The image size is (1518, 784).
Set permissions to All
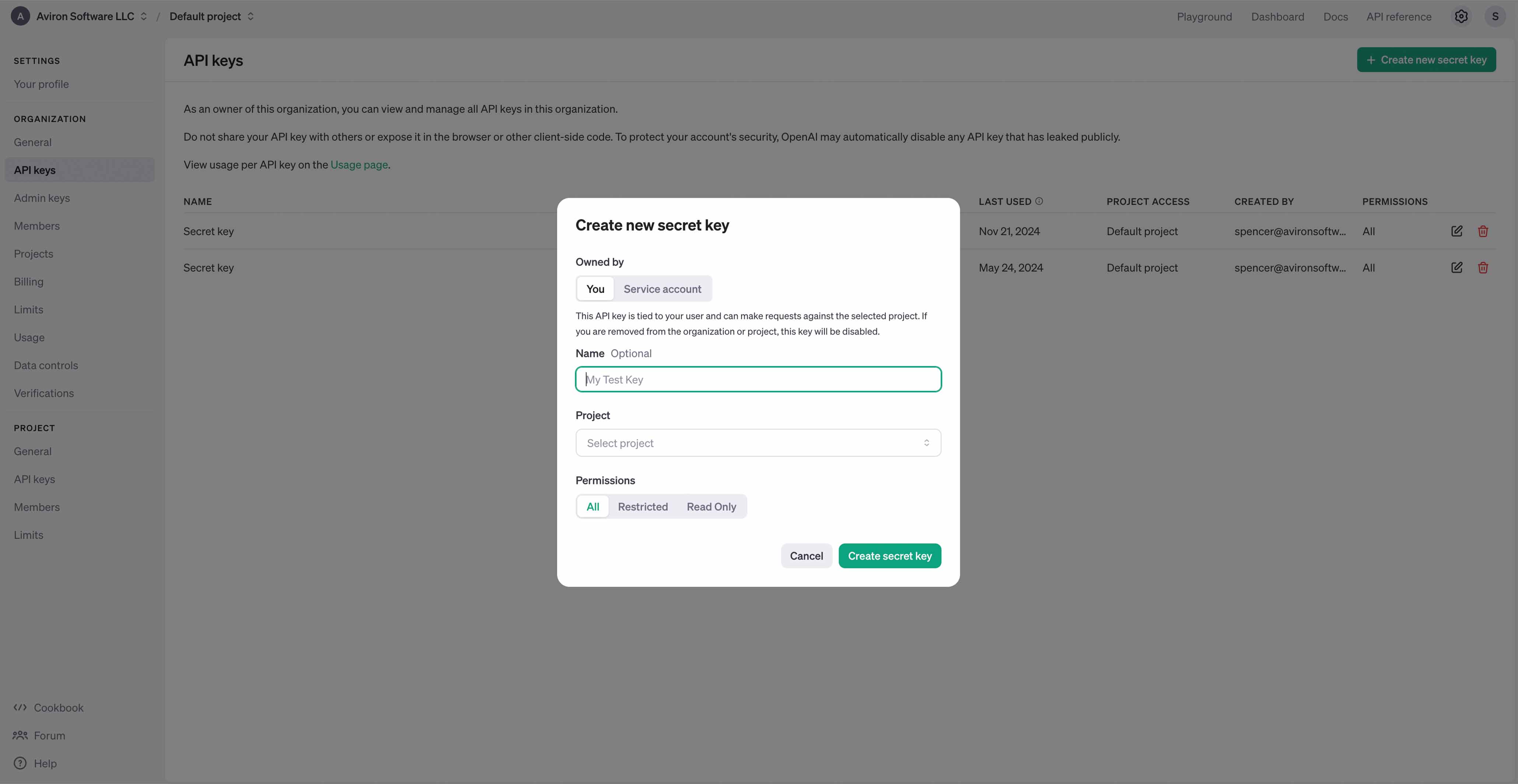[593, 507]
